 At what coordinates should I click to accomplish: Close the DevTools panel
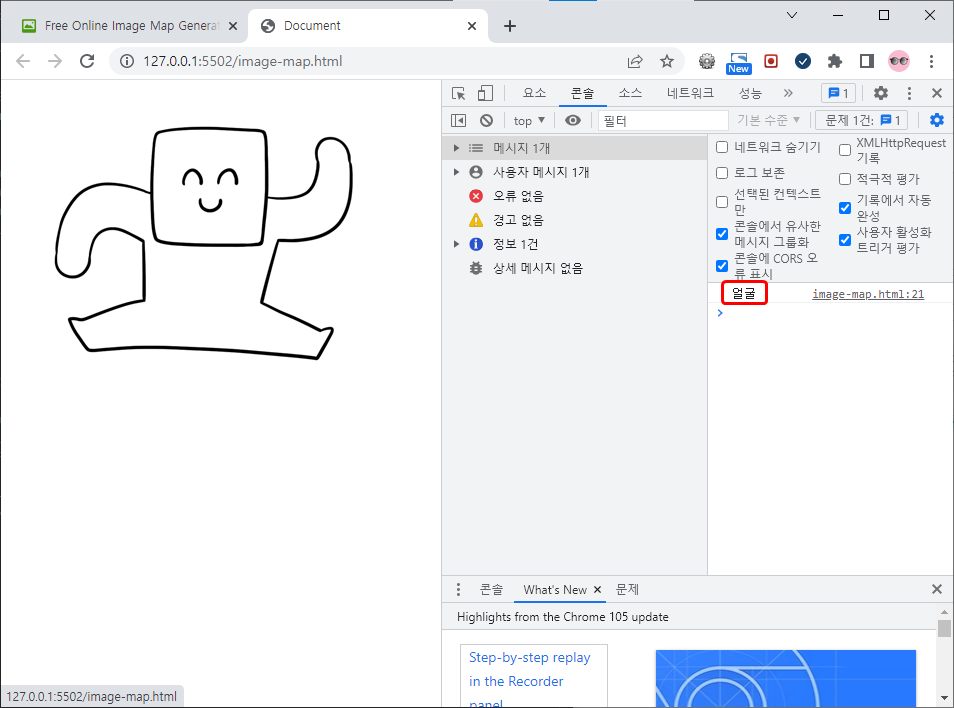pyautogui.click(x=937, y=93)
